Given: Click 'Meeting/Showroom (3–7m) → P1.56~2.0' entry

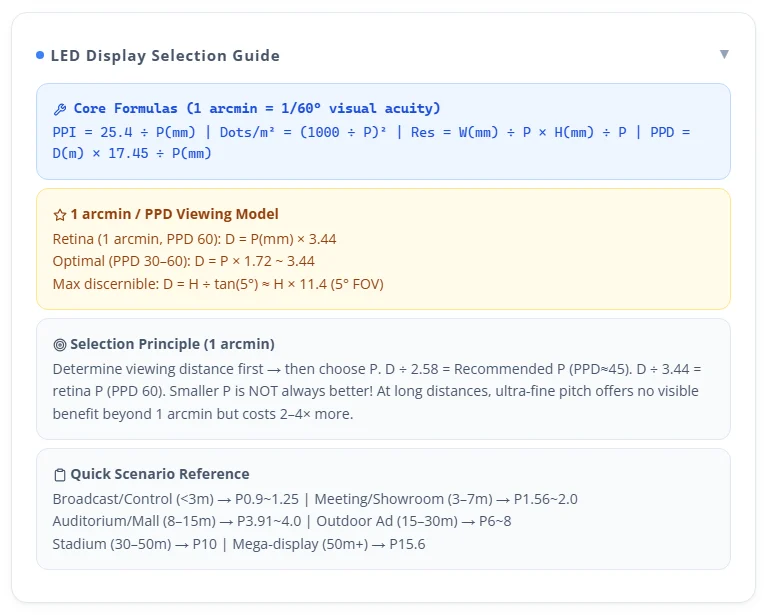Looking at the screenshot, I should click(x=446, y=499).
